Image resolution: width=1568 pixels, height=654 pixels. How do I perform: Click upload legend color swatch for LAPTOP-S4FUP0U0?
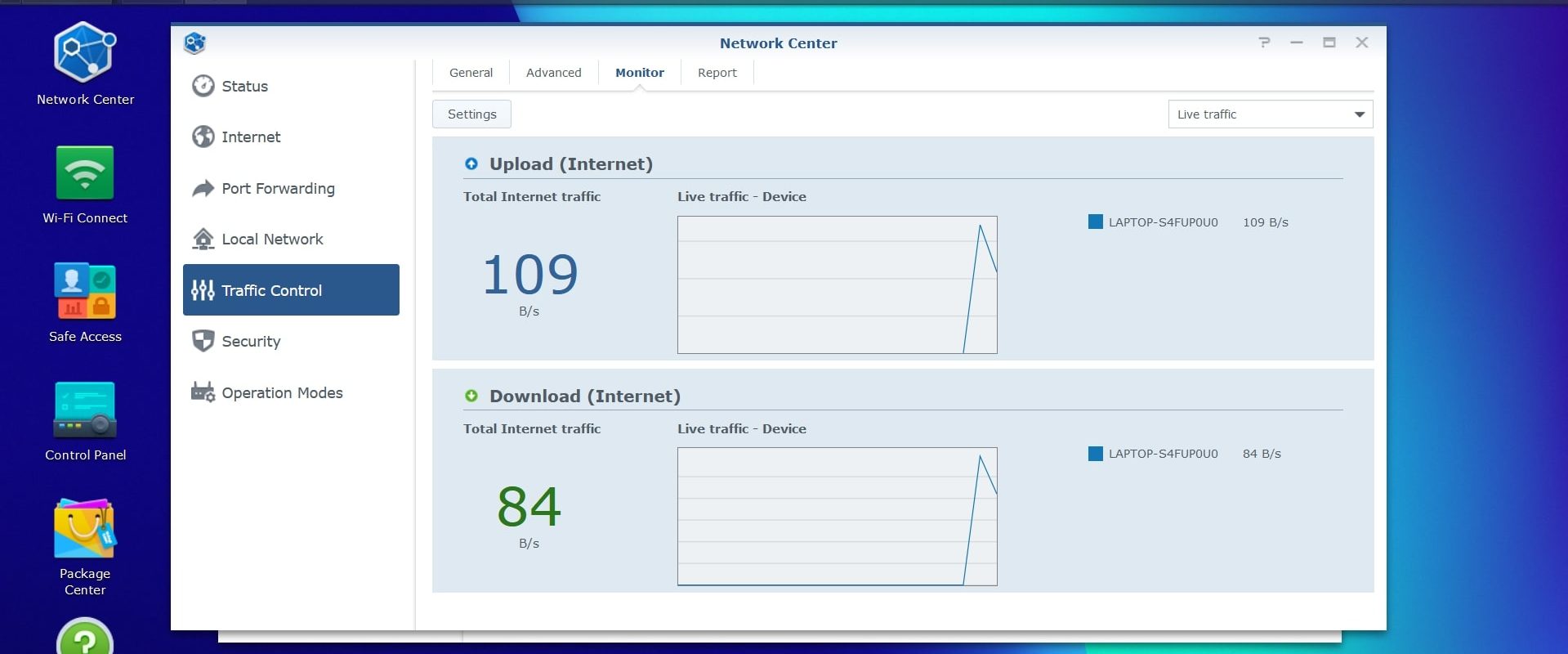(1096, 222)
